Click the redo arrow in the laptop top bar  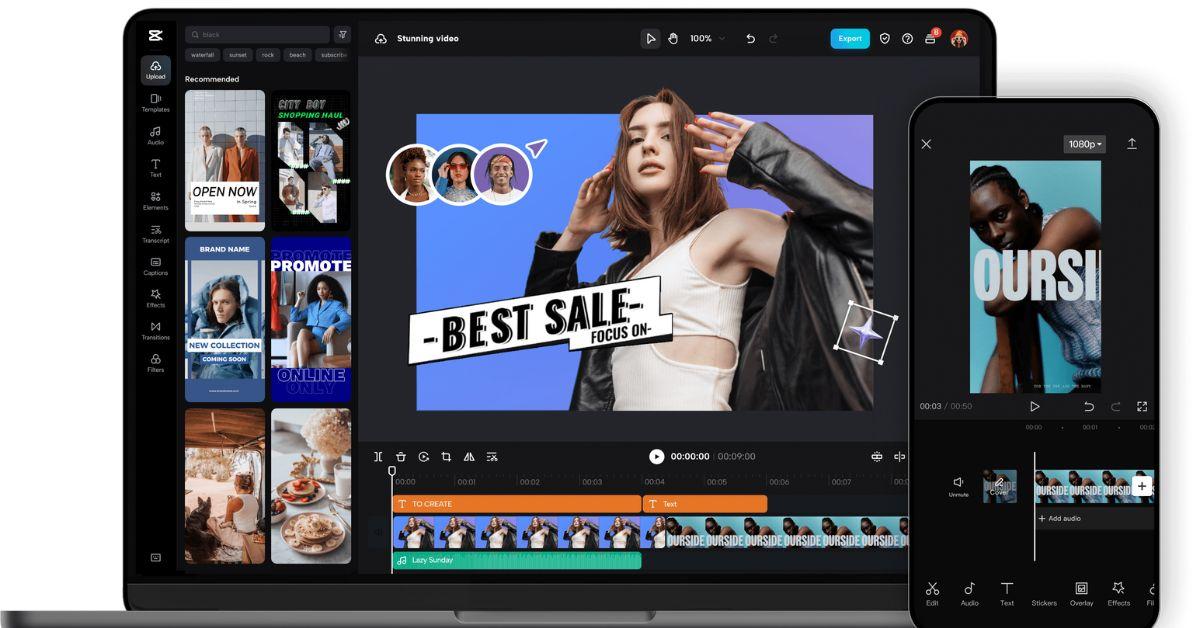773,39
